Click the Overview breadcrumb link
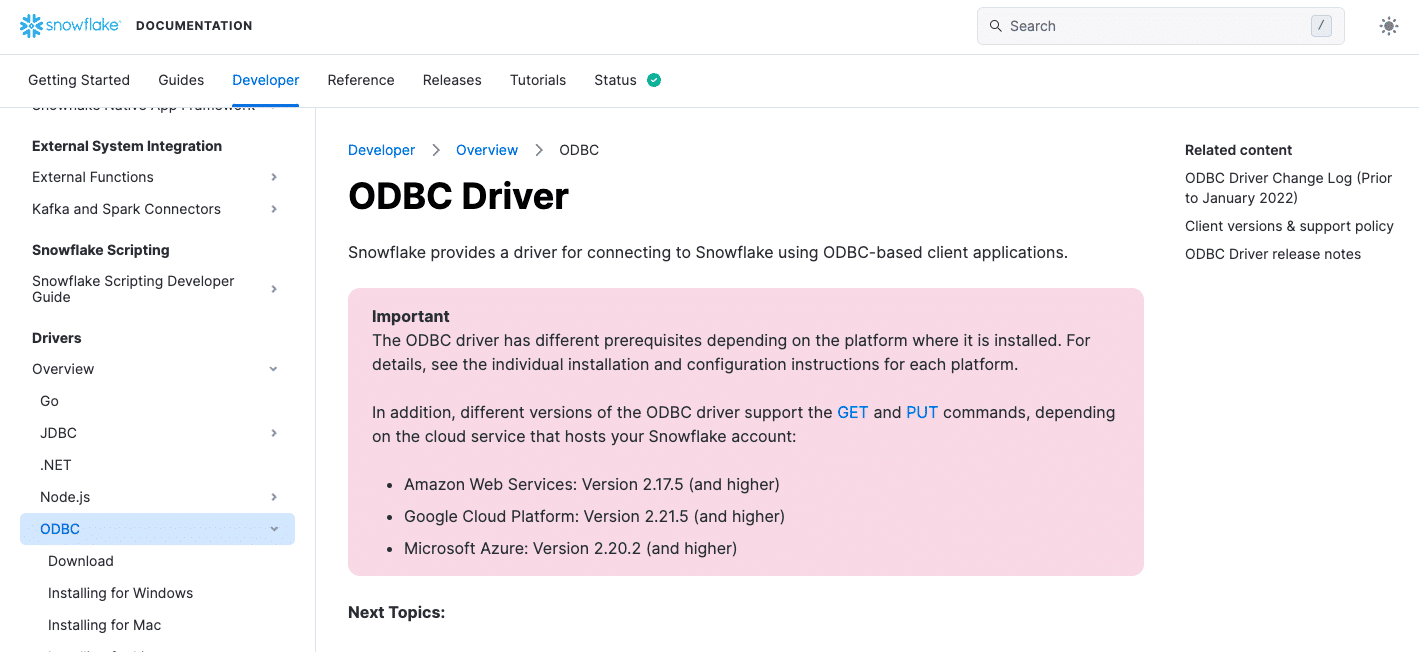This screenshot has width=1419, height=652. pos(487,150)
